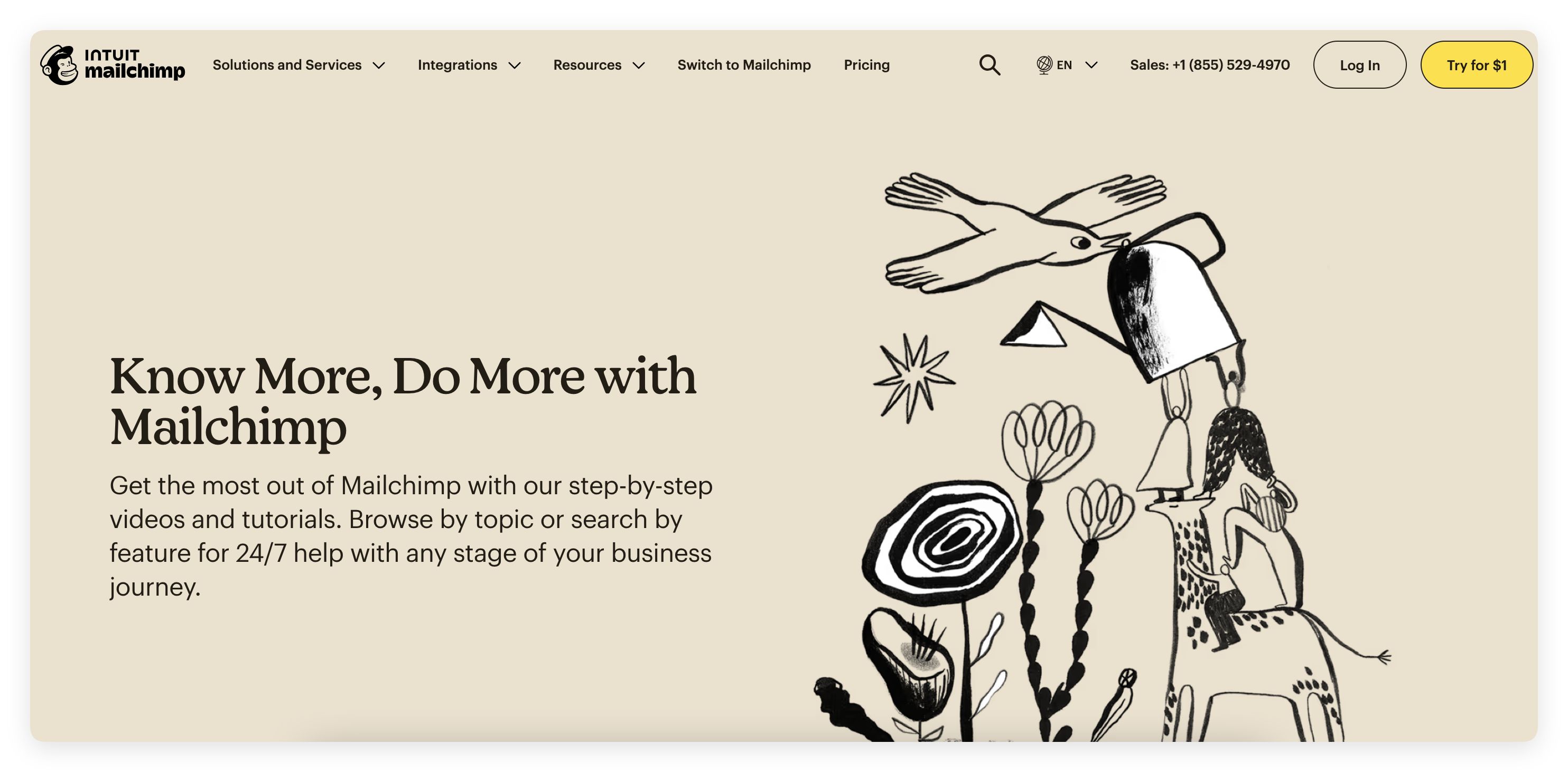Open the EN language dropdown arrow
Viewport: 1568px width, 772px height.
(1091, 64)
